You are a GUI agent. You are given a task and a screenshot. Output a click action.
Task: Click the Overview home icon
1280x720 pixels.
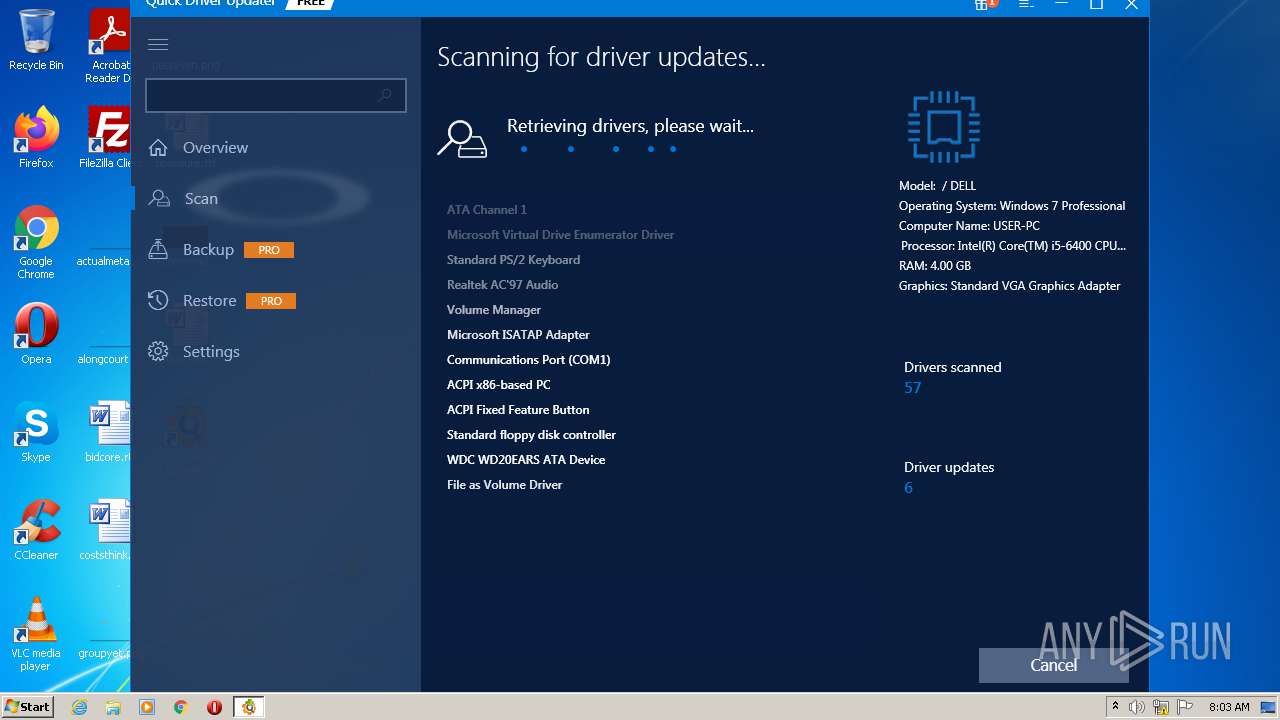(158, 148)
